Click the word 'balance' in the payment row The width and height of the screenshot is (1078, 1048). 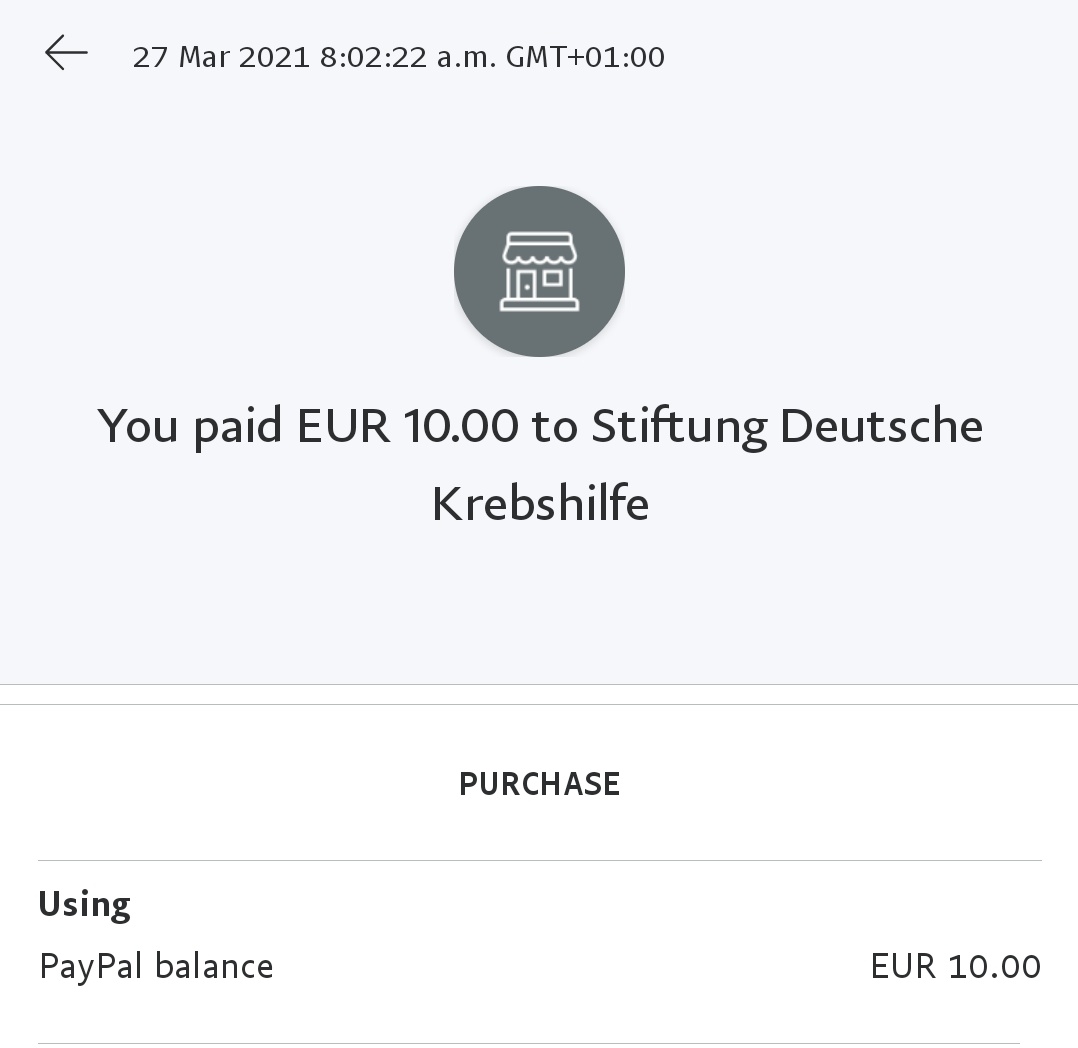(214, 967)
